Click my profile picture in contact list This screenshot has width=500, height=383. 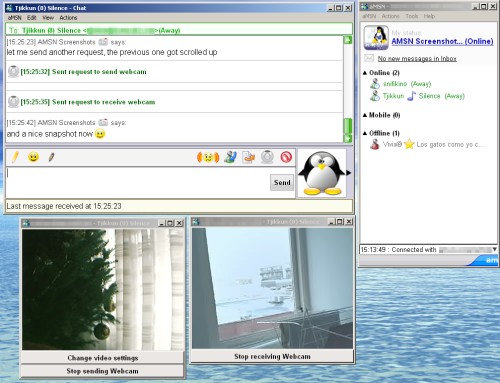[376, 38]
